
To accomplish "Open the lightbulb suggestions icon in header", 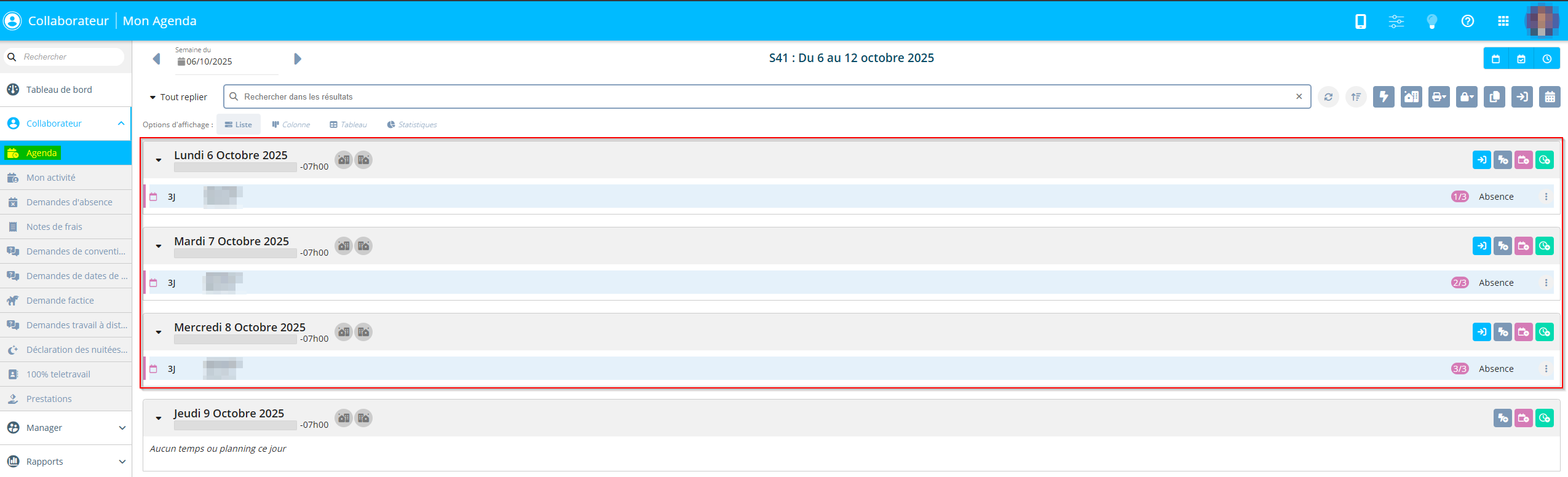I will tap(1432, 22).
